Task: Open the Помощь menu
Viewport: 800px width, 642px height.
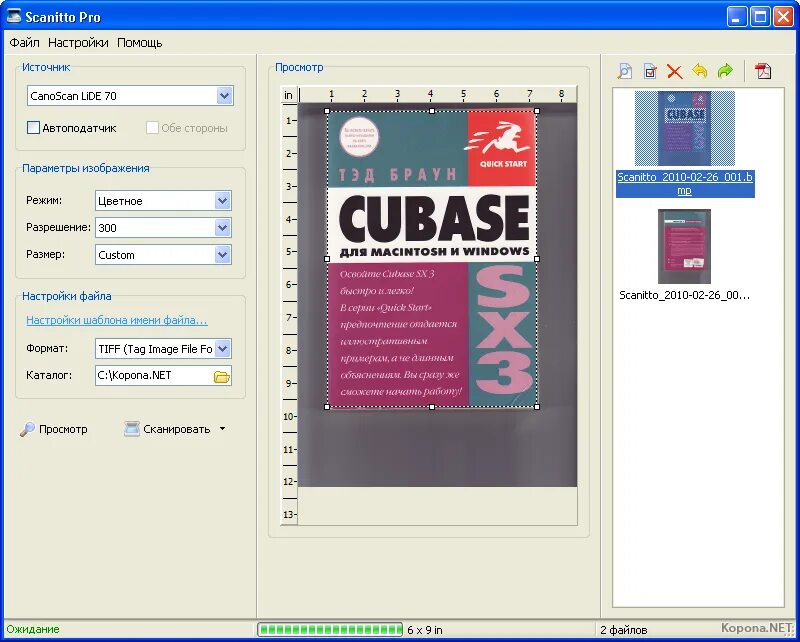Action: coord(140,43)
